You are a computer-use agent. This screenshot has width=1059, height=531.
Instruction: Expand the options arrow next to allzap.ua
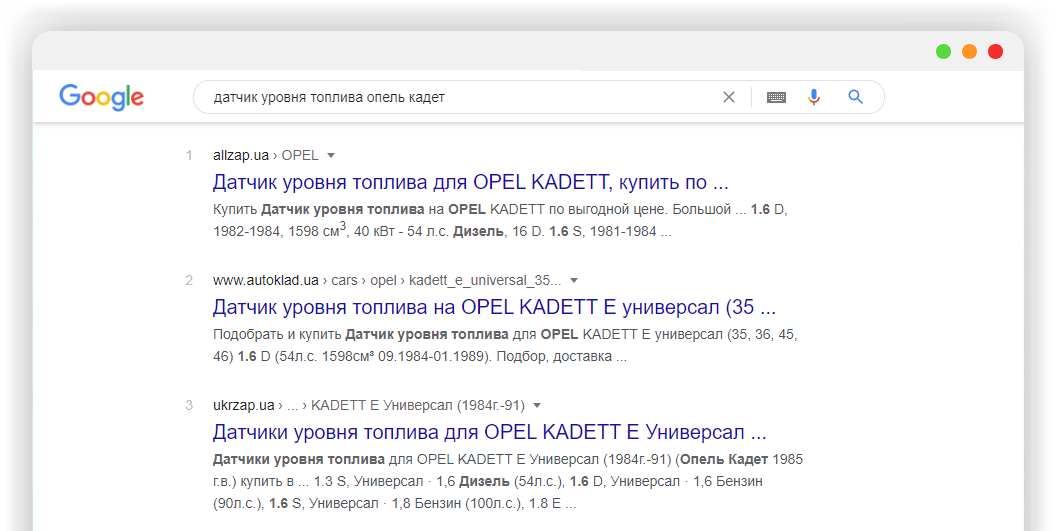click(331, 155)
